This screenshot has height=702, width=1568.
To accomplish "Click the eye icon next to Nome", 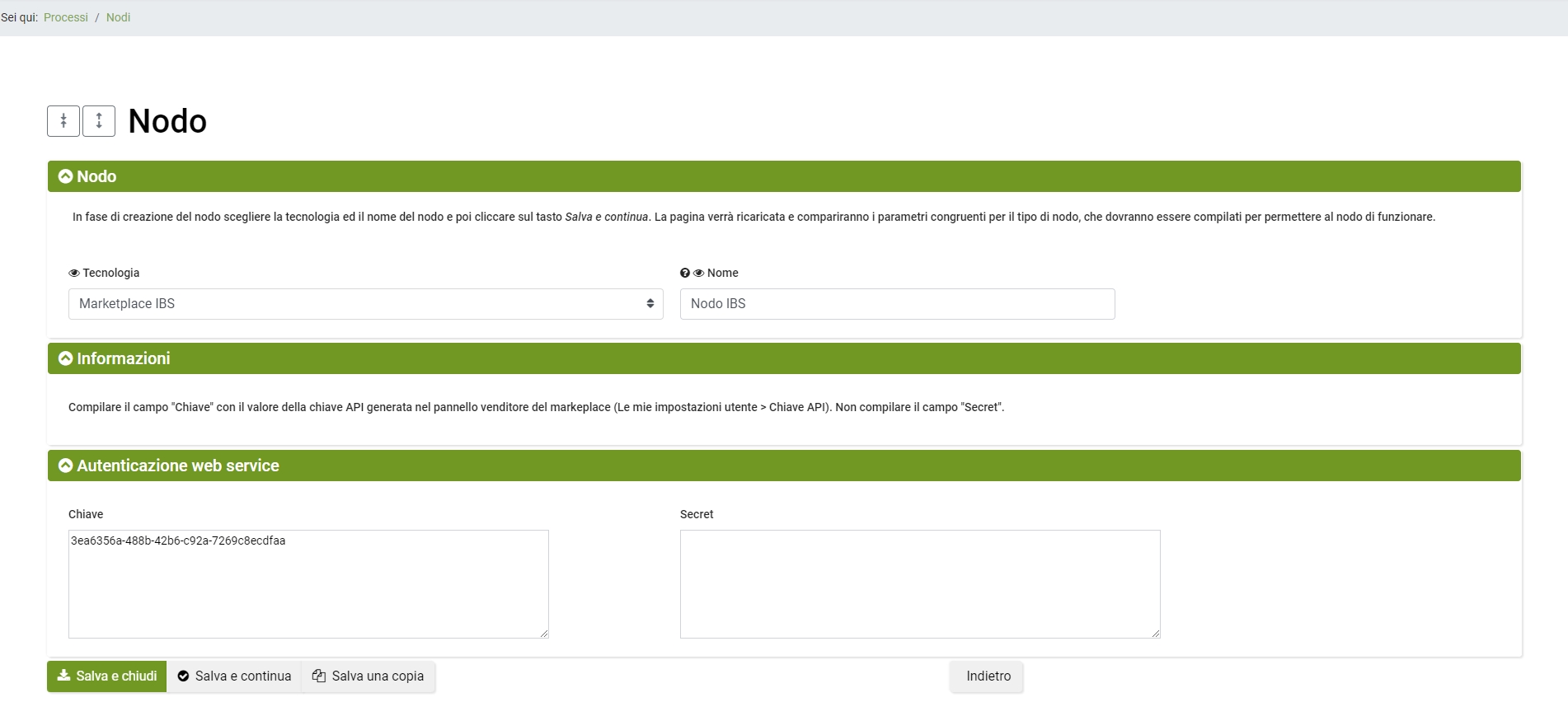I will (x=699, y=273).
